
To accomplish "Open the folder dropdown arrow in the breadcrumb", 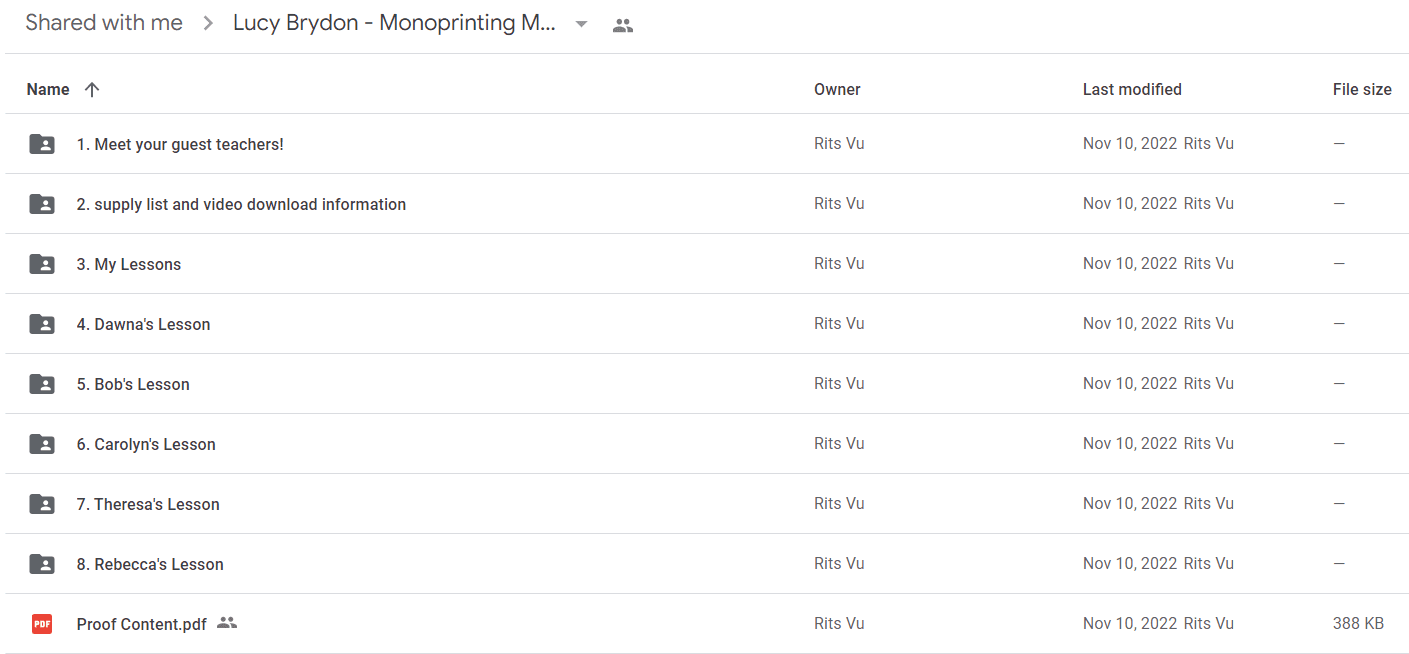I will coord(581,24).
